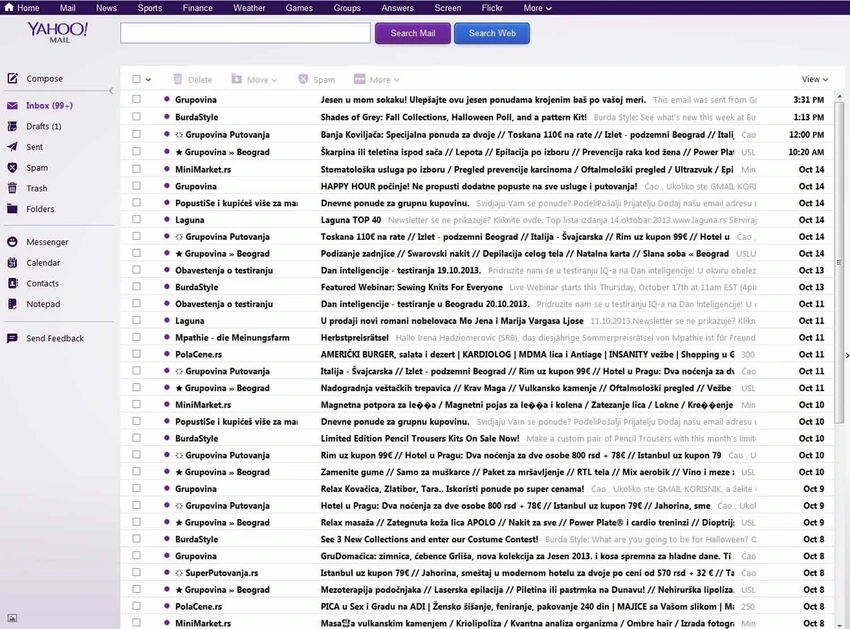Screen dimensions: 850x629
Task: Click the Send Feedback speech bubble icon
Action: [12, 338]
